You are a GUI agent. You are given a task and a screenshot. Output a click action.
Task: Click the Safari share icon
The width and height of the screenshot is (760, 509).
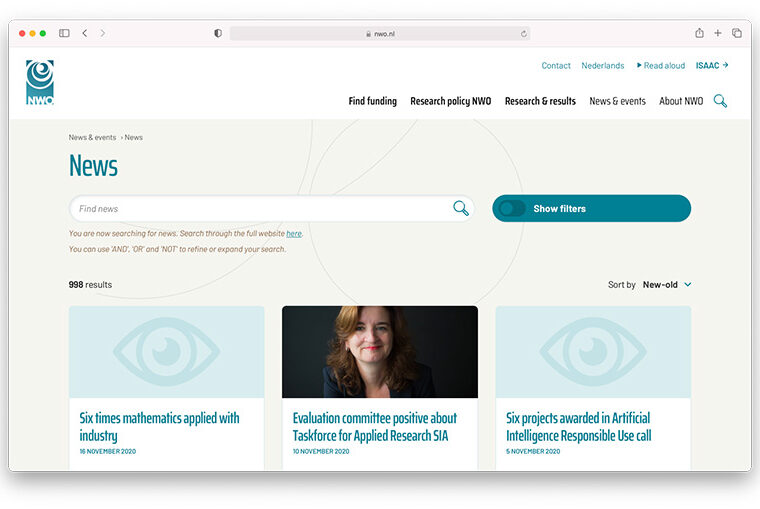[x=699, y=33]
